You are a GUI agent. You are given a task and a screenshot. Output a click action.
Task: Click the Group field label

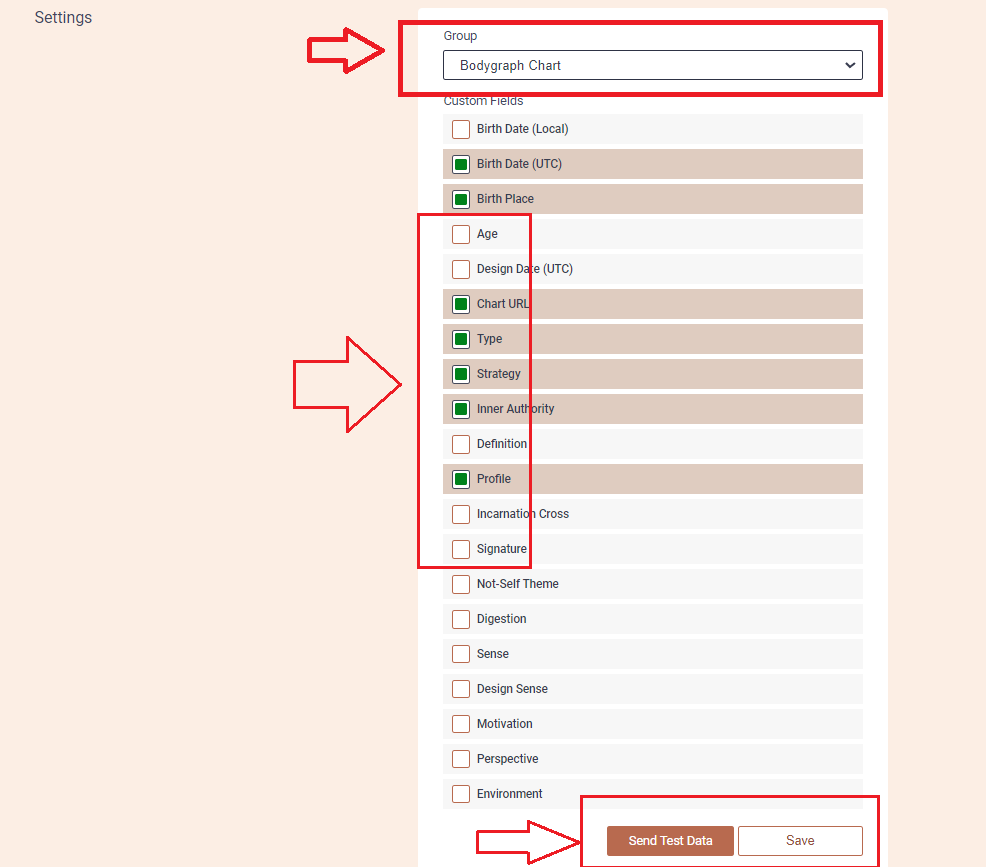pyautogui.click(x=460, y=36)
